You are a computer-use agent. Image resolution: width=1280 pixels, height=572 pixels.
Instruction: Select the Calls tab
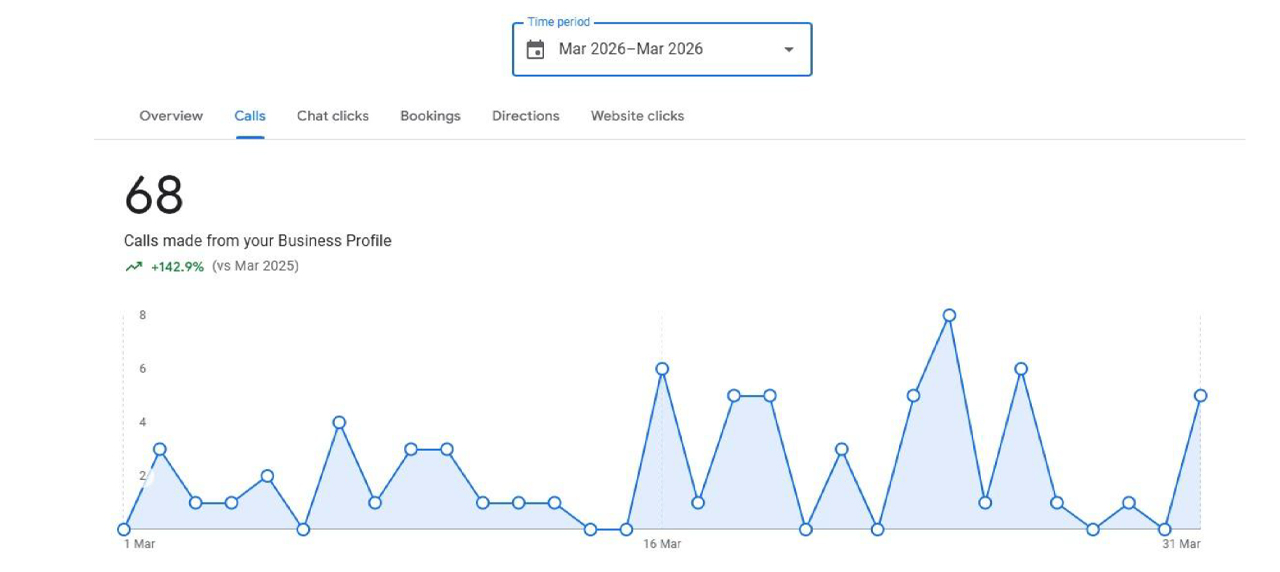(250, 116)
